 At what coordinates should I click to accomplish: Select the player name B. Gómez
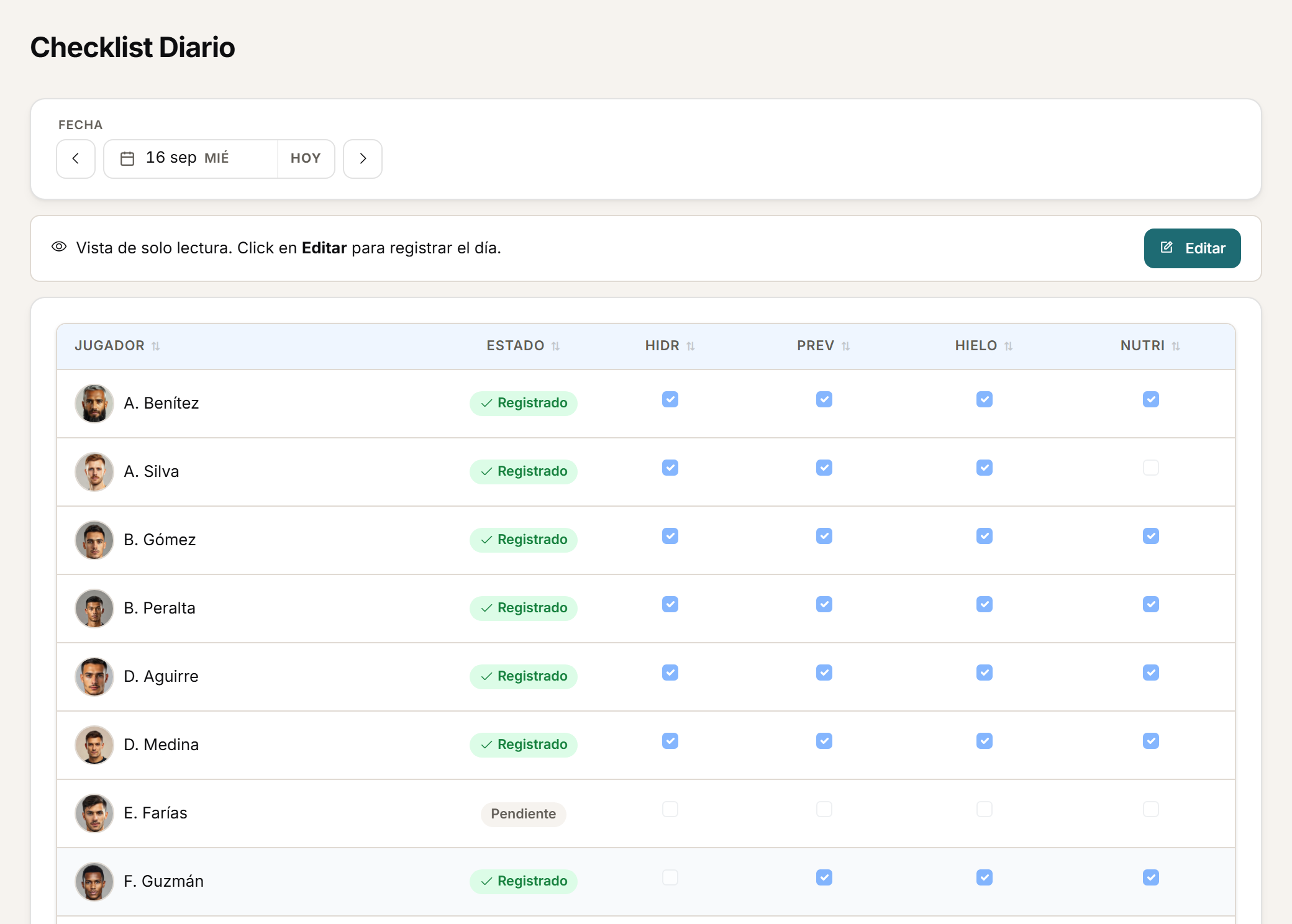160,540
